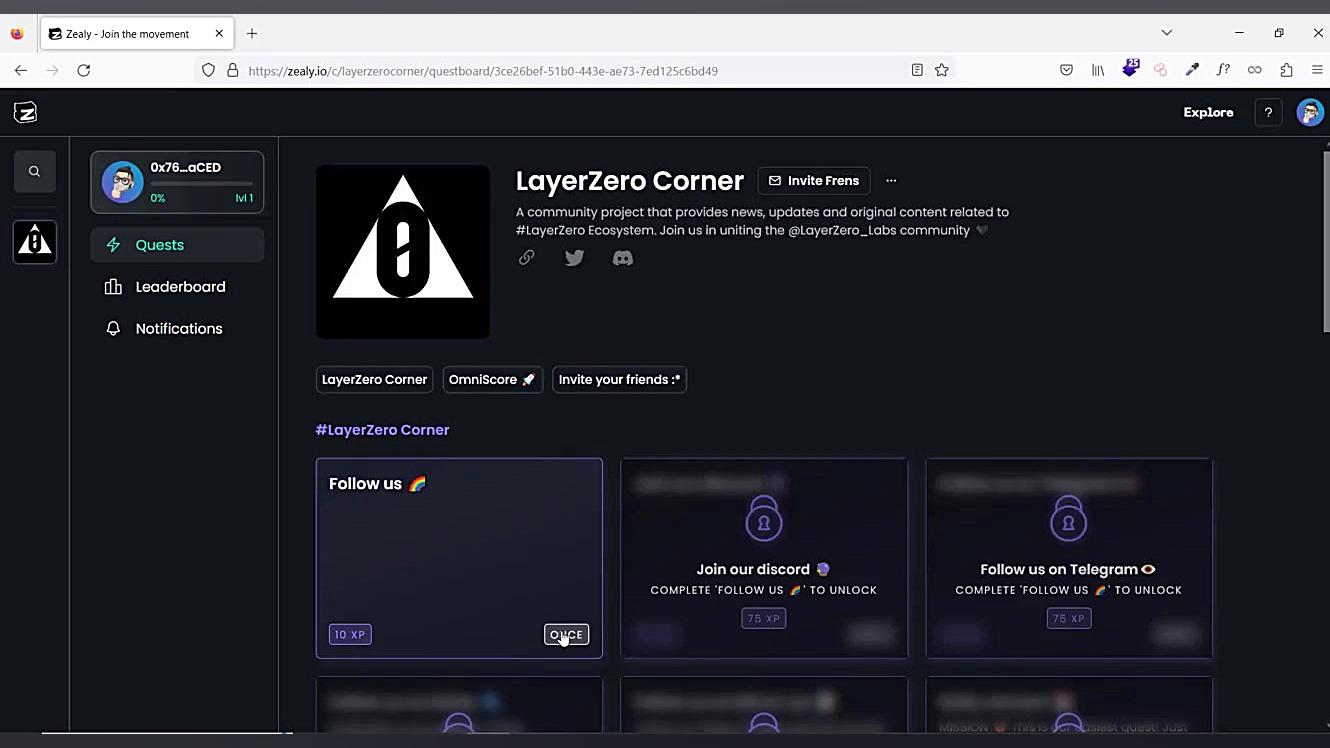Open the extensions puzzle piece menu
Screen dimensions: 1330x748
pyautogui.click(x=1286, y=70)
